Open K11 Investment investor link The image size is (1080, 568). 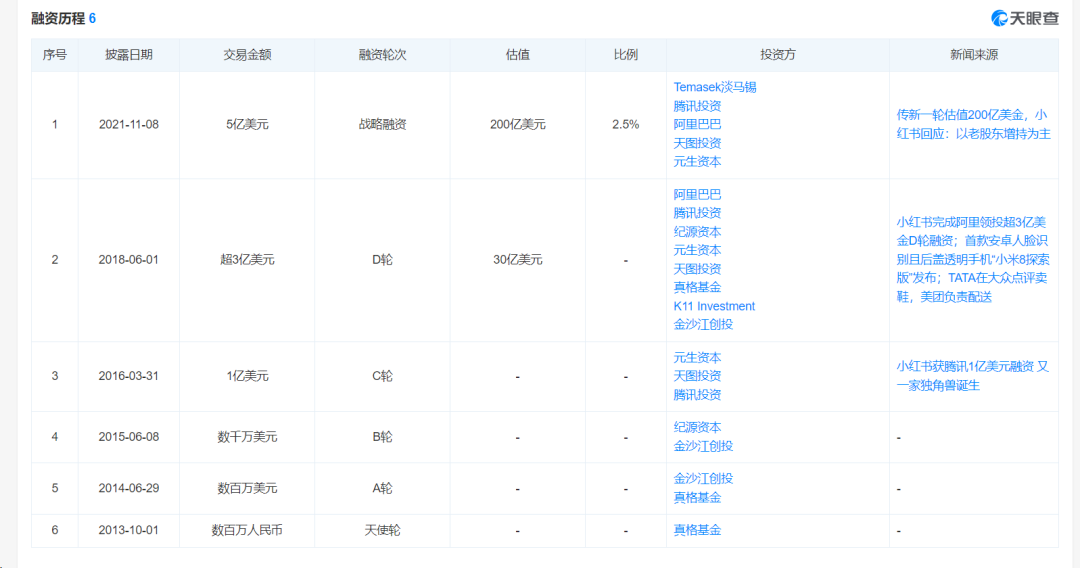[714, 306]
